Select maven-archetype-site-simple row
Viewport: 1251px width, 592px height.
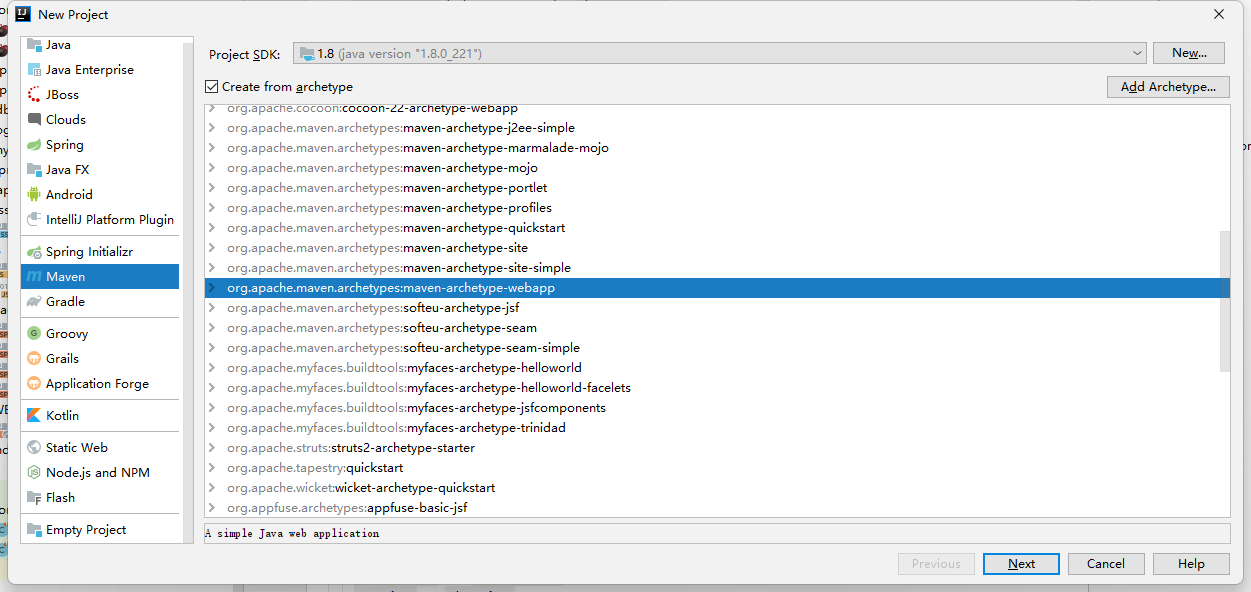click(717, 268)
